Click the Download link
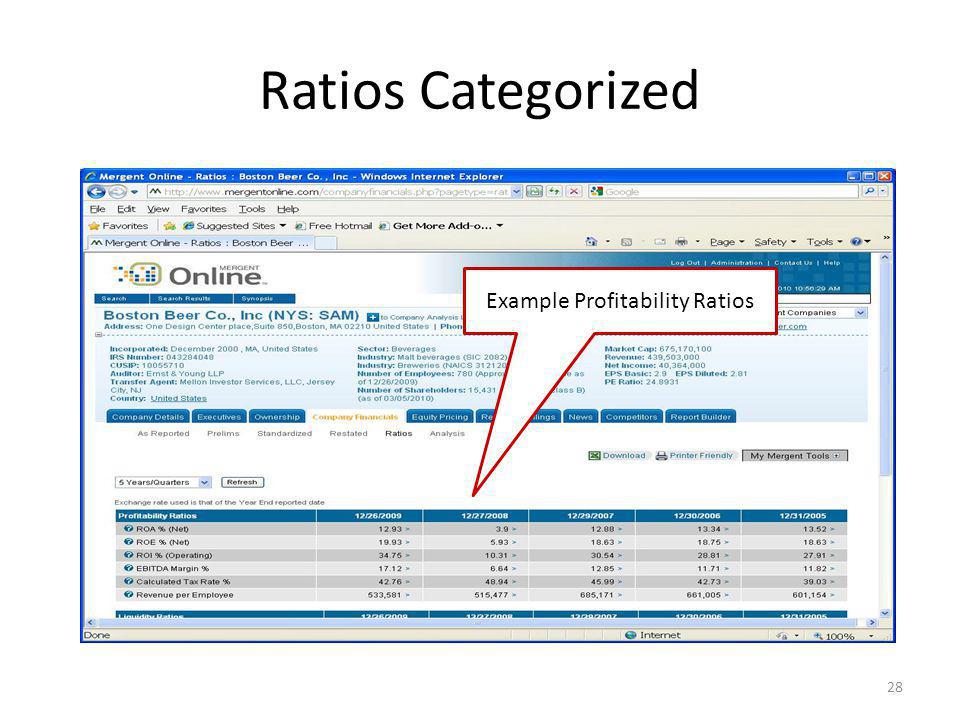960x720 pixels. click(617, 456)
